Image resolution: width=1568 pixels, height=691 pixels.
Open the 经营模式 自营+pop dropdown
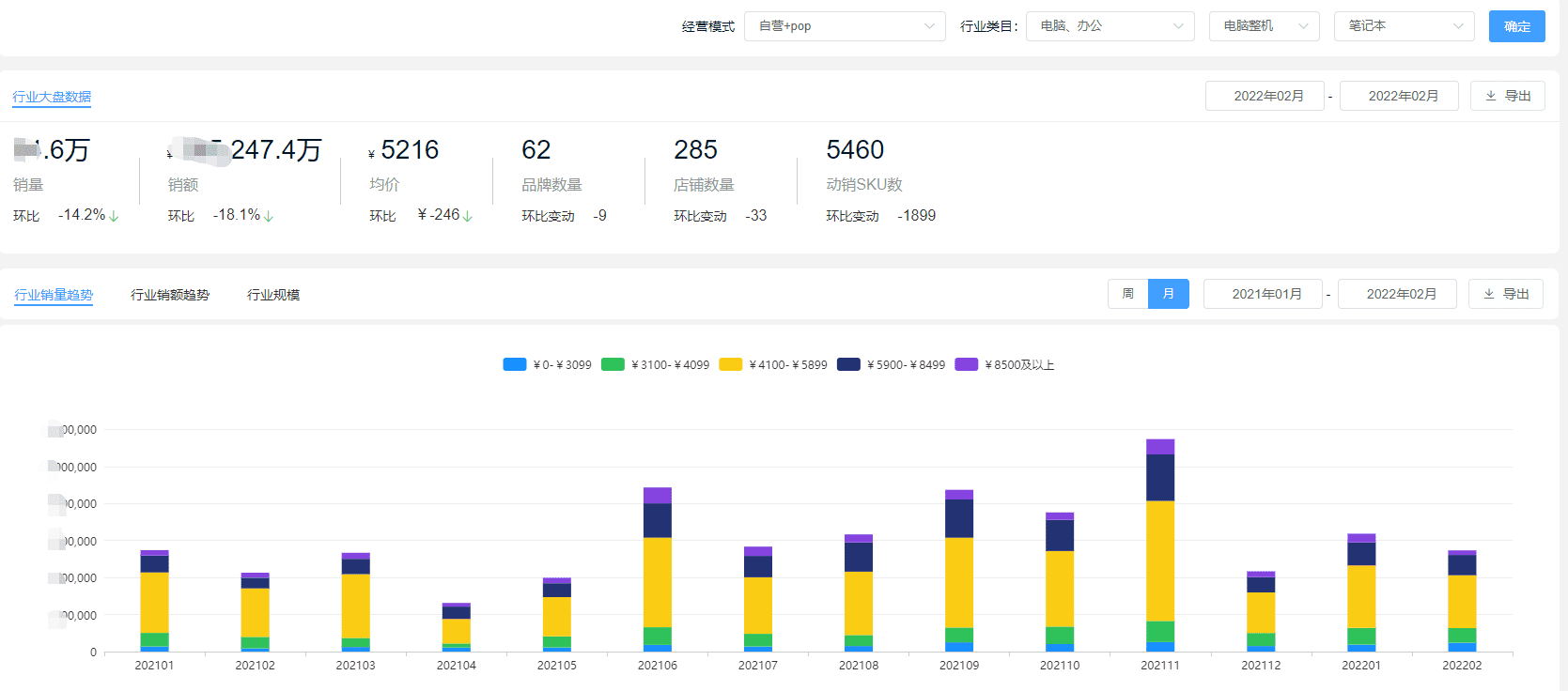click(x=845, y=26)
